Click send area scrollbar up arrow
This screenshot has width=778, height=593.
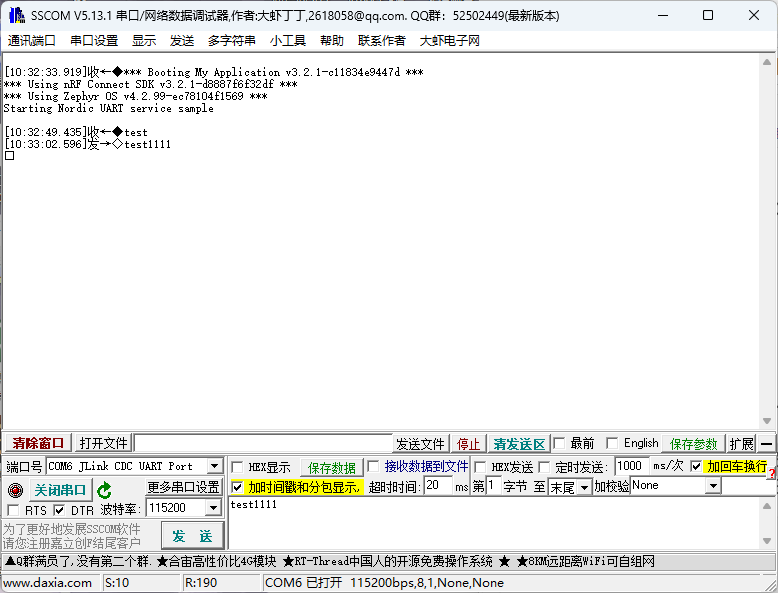767,506
